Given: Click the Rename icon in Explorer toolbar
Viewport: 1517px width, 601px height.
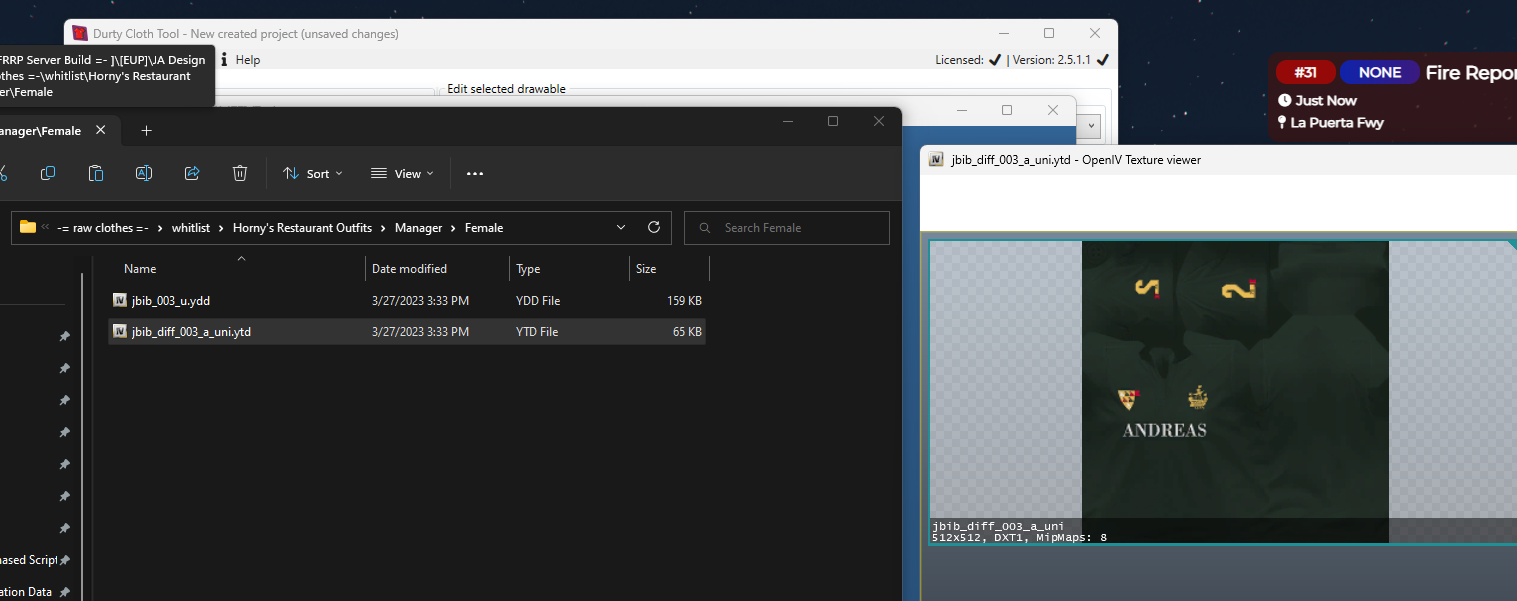Looking at the screenshot, I should point(144,173).
